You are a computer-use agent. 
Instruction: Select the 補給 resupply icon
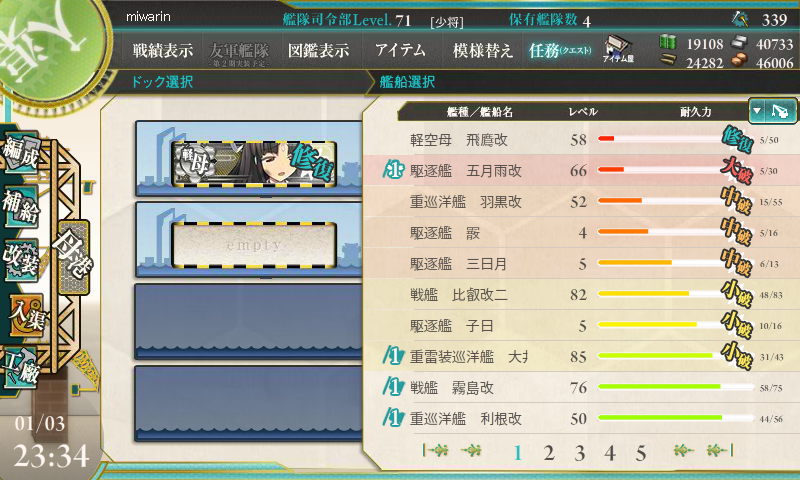tap(20, 207)
